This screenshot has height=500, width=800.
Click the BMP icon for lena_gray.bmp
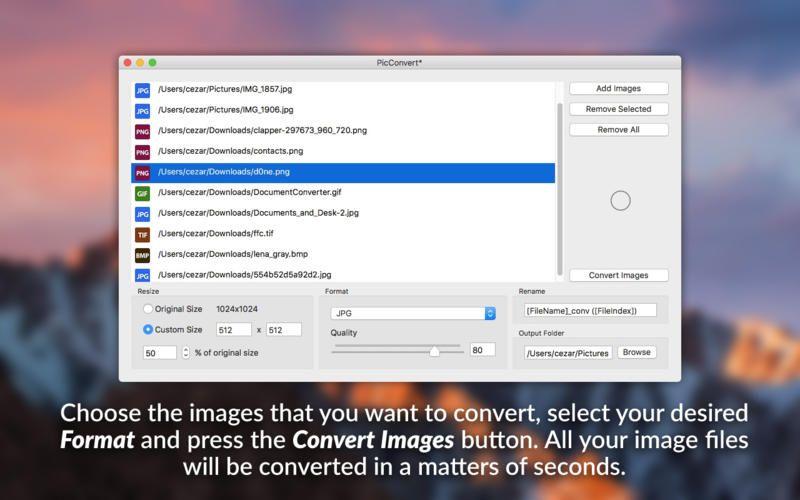tap(142, 255)
